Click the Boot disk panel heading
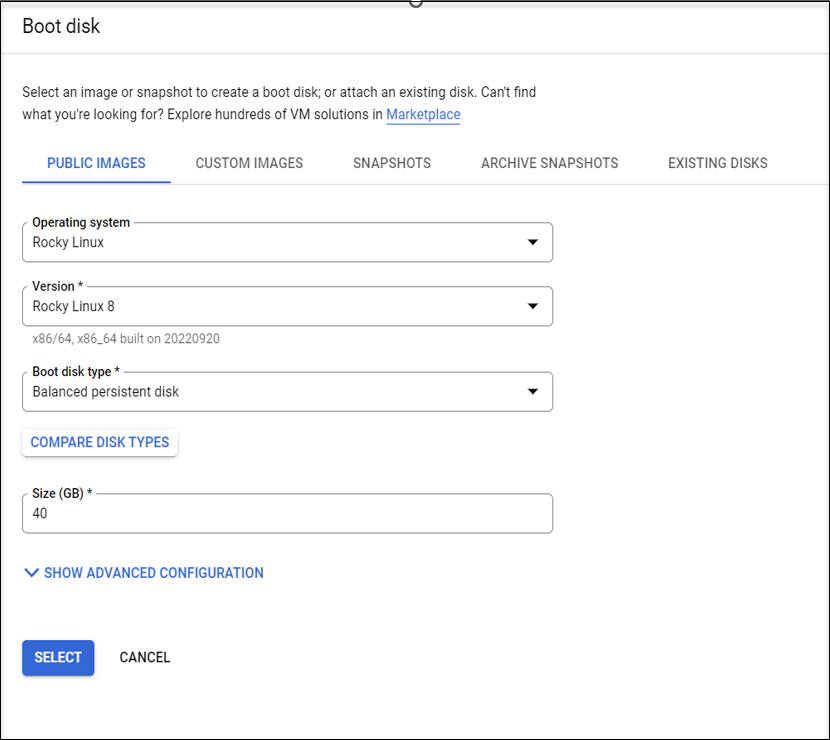Viewport: 830px width, 740px height. (x=61, y=26)
